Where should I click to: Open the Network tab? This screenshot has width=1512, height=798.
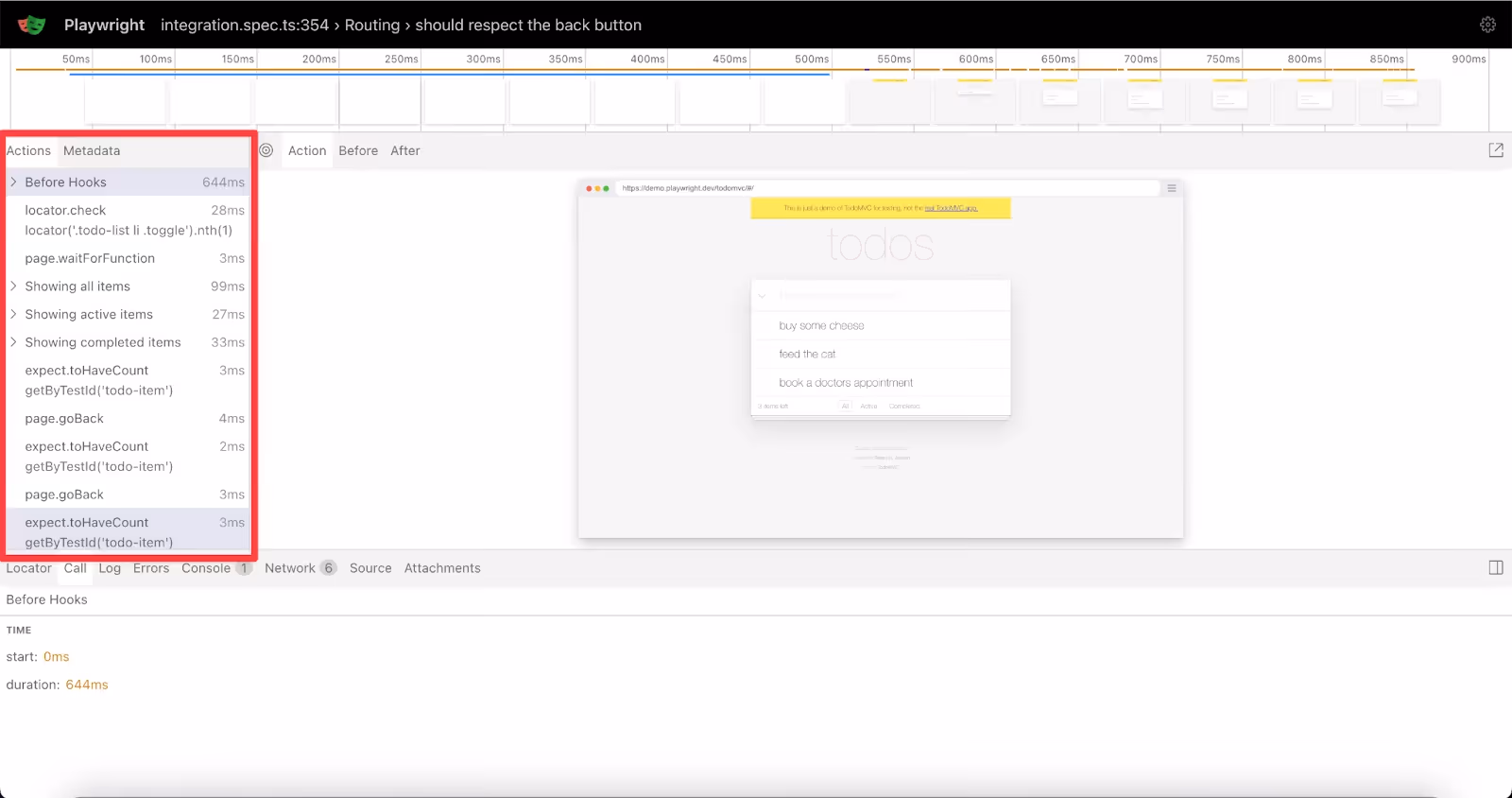click(x=301, y=568)
